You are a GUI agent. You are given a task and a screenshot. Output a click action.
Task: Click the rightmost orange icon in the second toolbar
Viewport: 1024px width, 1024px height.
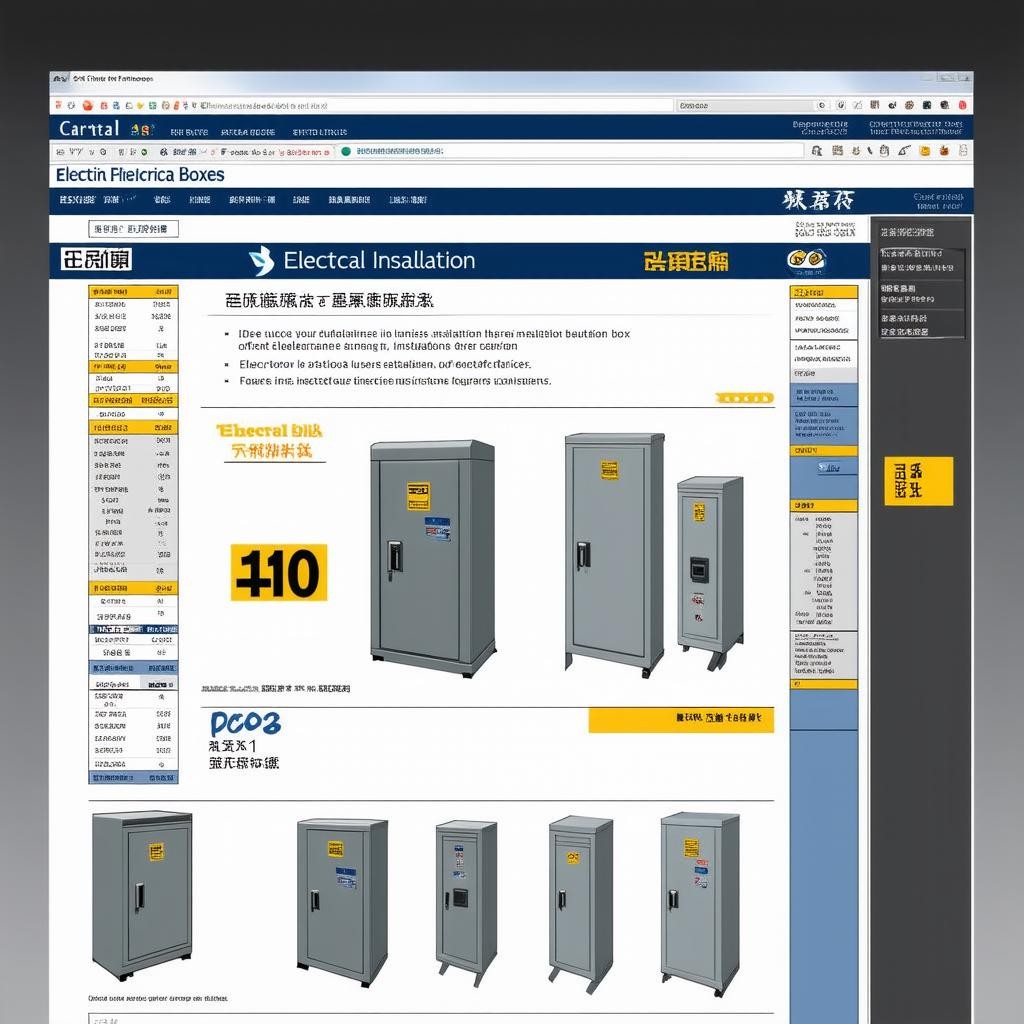(x=943, y=151)
